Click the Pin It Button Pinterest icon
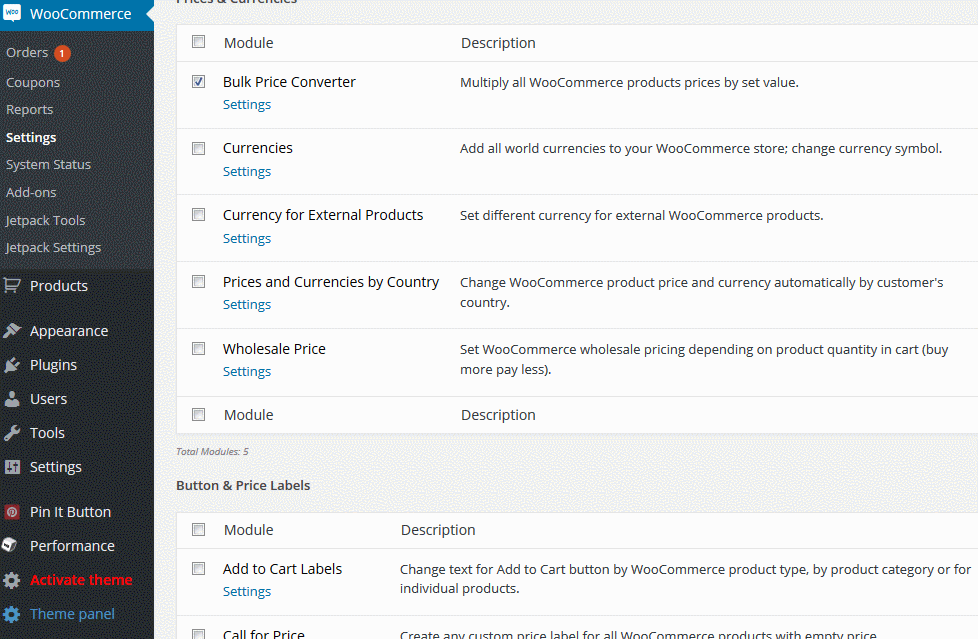 point(12,512)
